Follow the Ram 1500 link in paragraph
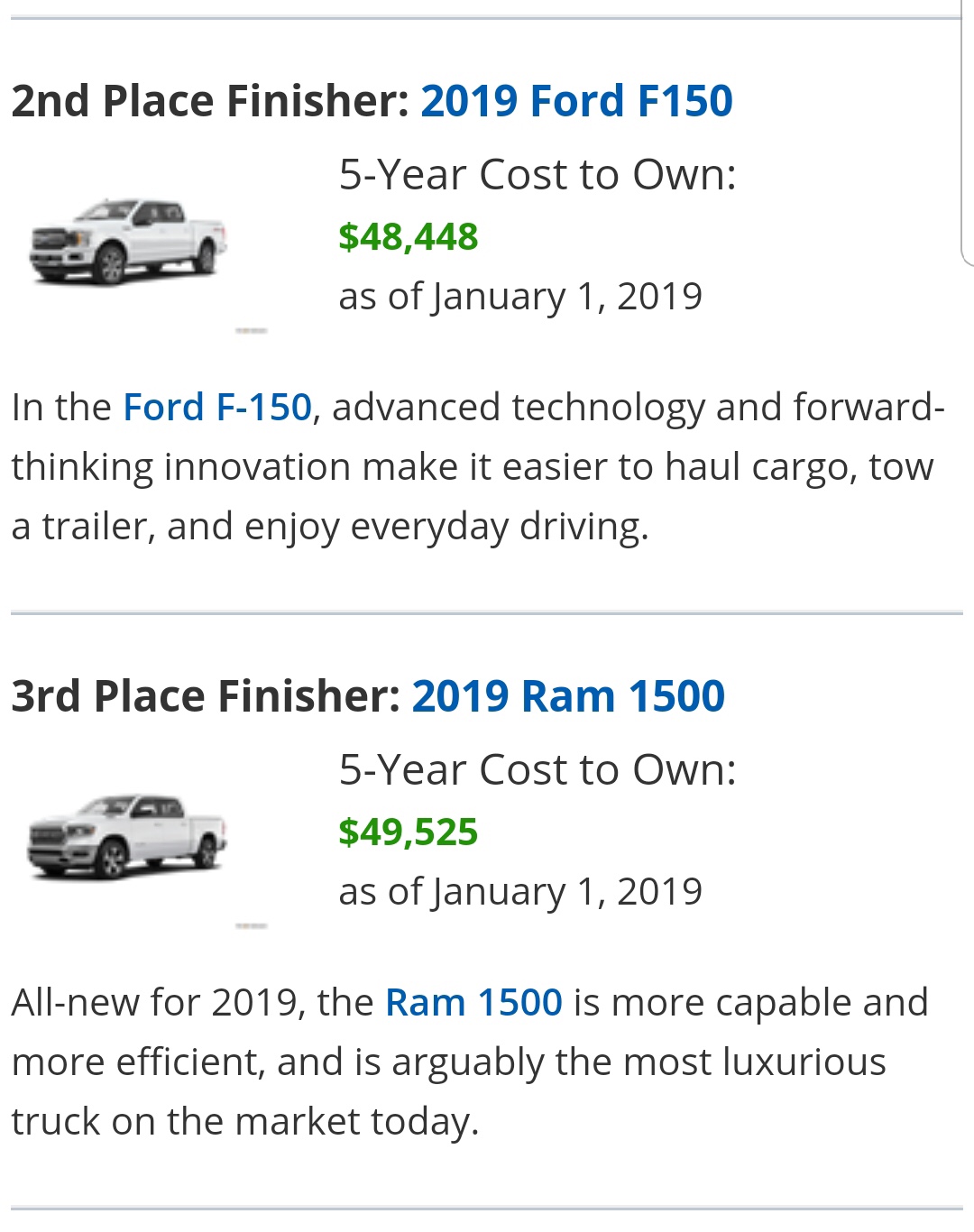The height and width of the screenshot is (1232, 974). click(473, 1002)
